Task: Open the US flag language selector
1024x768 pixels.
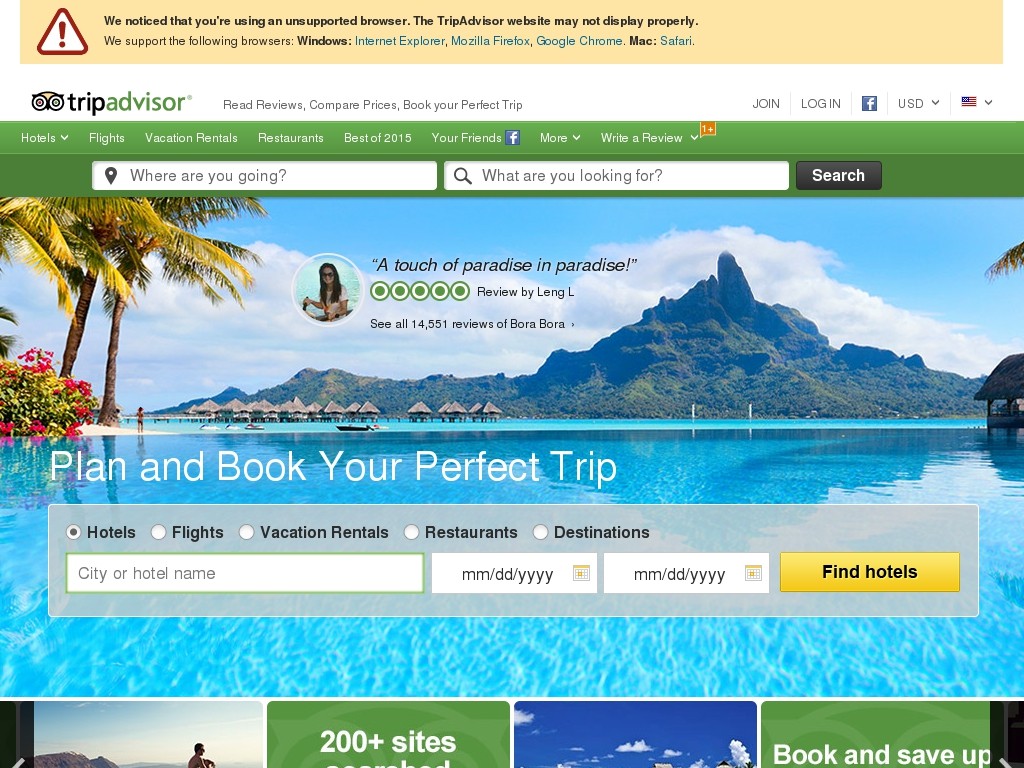Action: (976, 102)
